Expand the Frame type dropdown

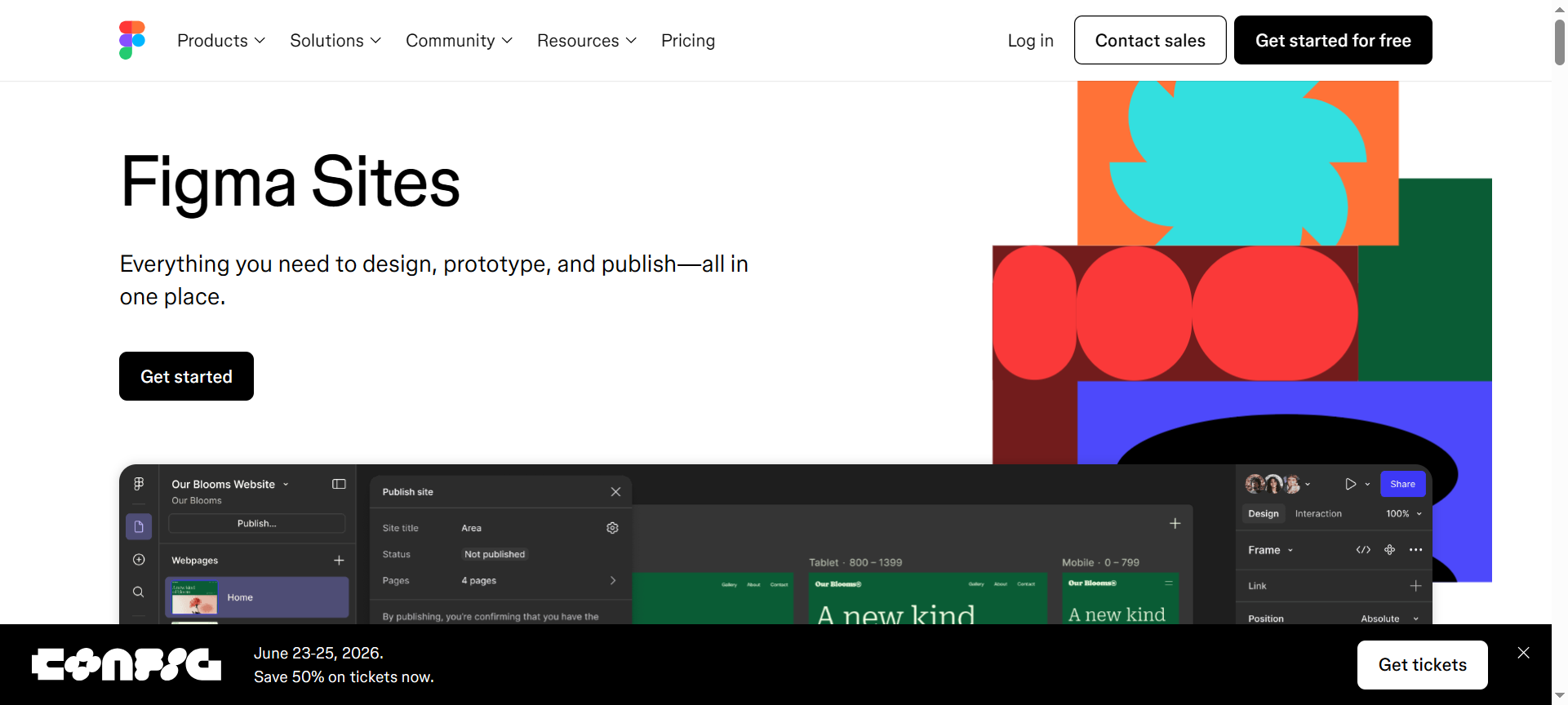click(1271, 550)
